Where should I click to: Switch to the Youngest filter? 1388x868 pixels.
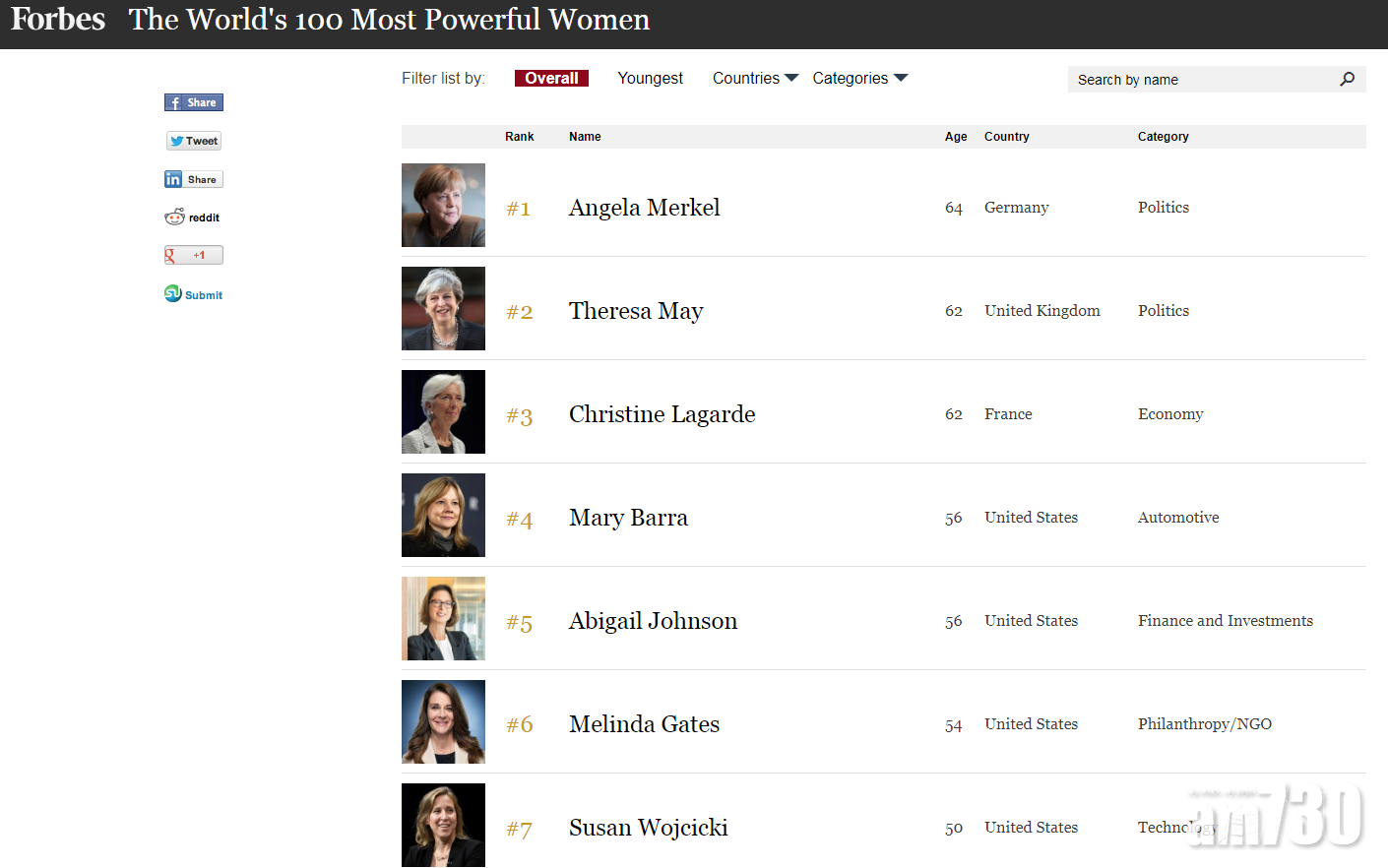click(x=650, y=78)
